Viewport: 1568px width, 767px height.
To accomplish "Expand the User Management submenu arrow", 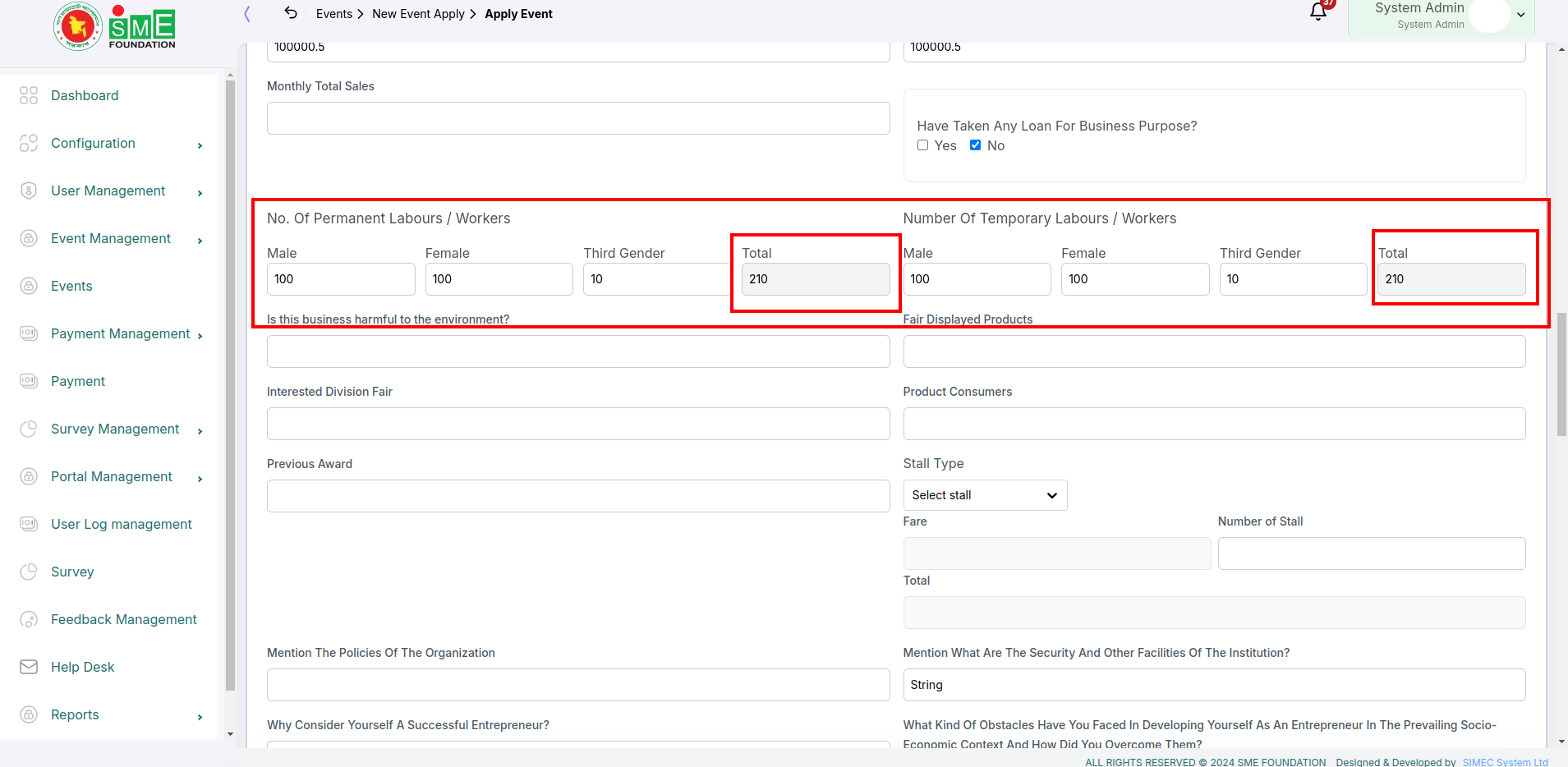I will pos(200,193).
